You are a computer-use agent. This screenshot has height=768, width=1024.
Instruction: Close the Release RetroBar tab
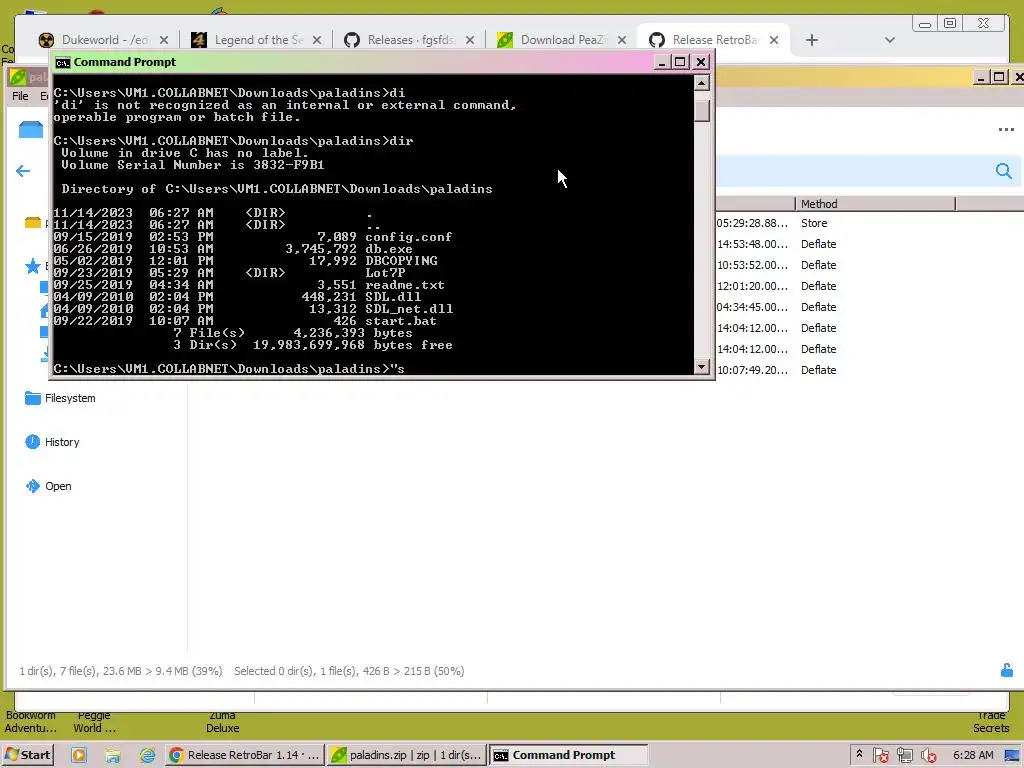click(774, 40)
